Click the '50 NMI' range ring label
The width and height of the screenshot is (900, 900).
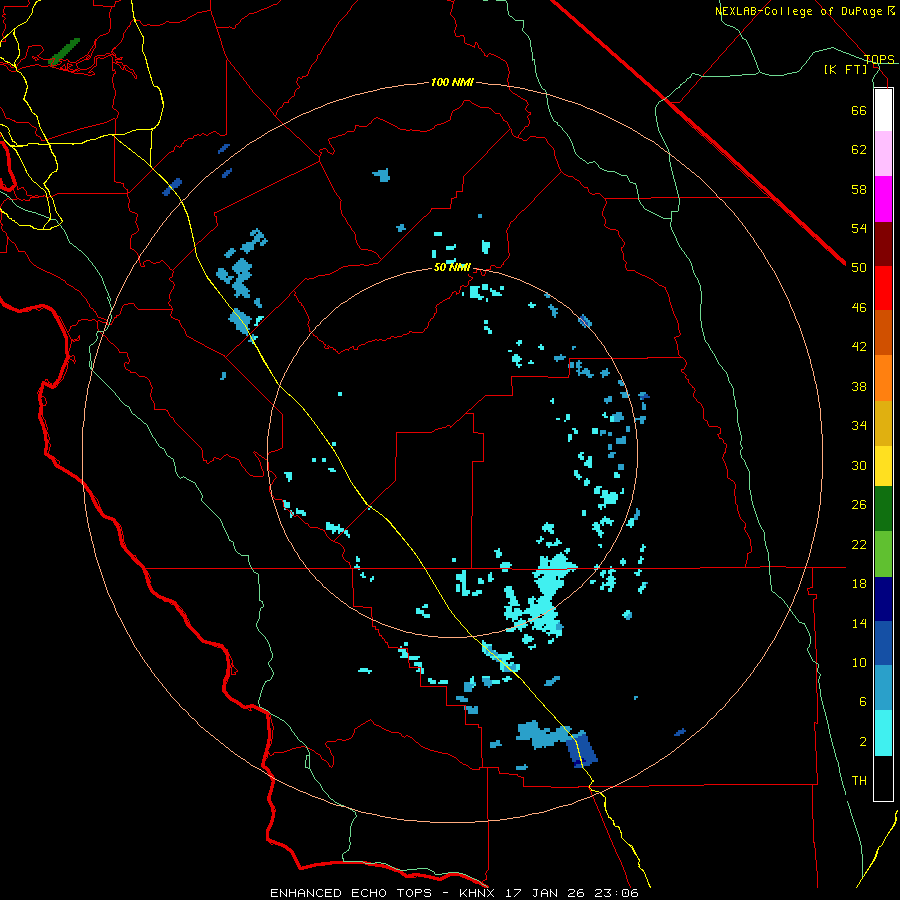452,267
